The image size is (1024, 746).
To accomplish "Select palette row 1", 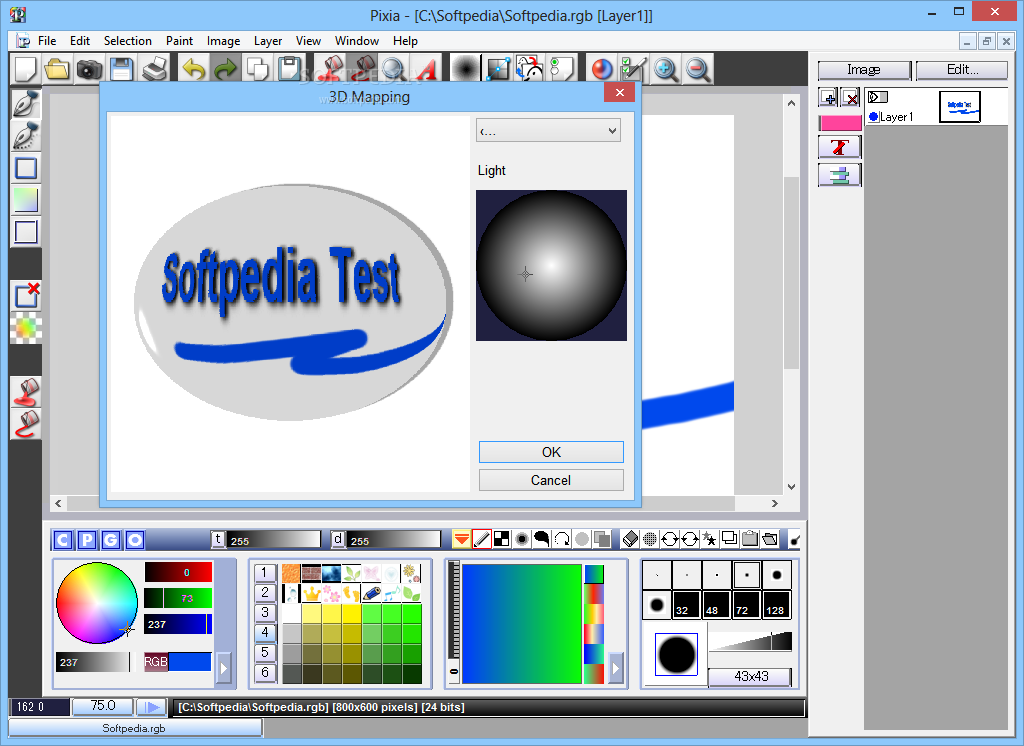I will [x=264, y=573].
